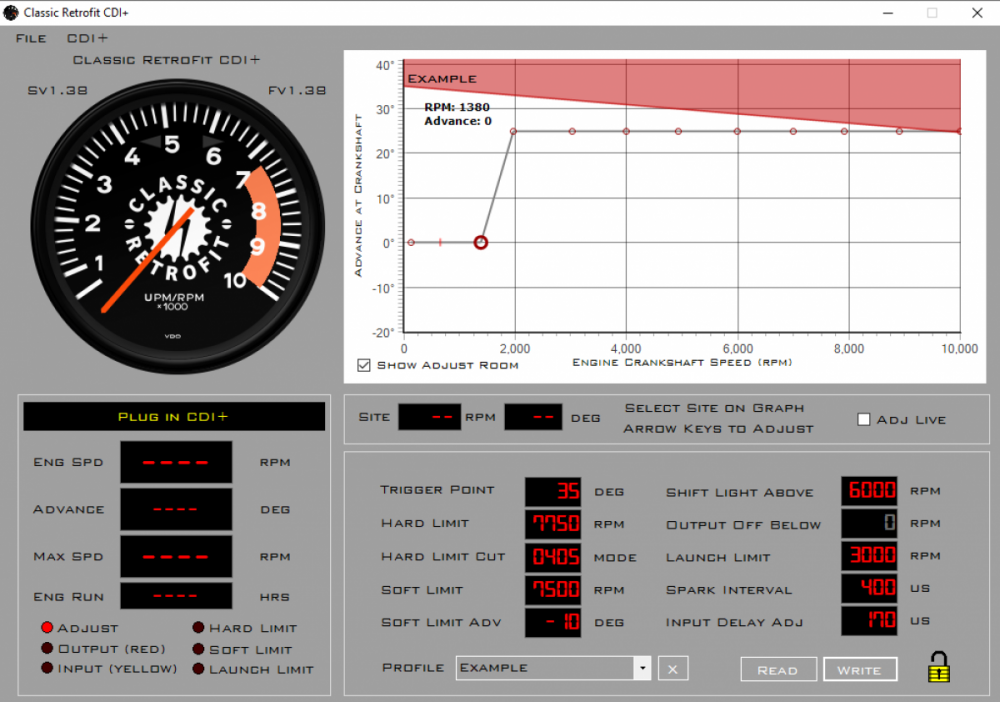Viewport: 1000px width, 702px height.
Task: Click the Advance DEG readout
Action: click(x=176, y=509)
